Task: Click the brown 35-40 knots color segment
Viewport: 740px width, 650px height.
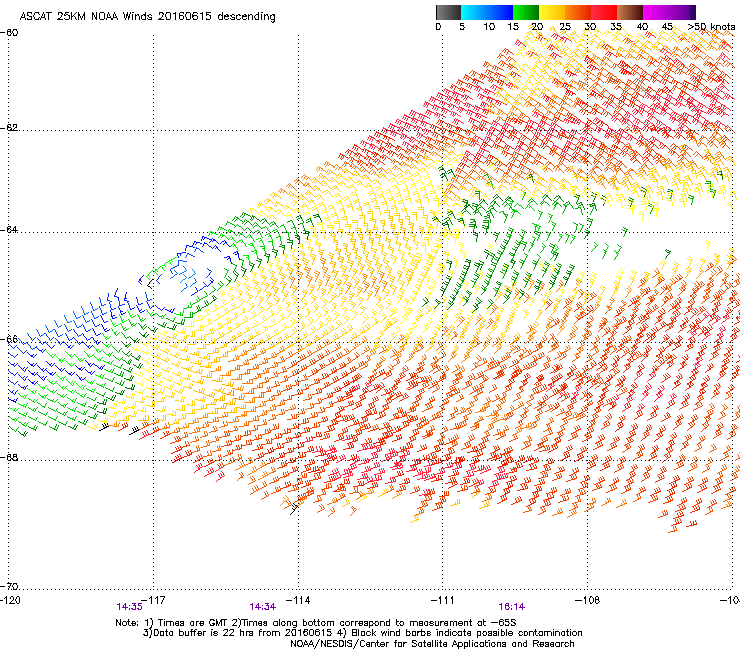Action: point(630,12)
